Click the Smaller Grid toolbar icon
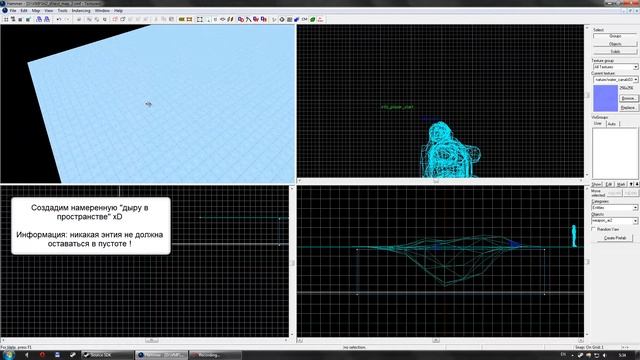 point(20,19)
